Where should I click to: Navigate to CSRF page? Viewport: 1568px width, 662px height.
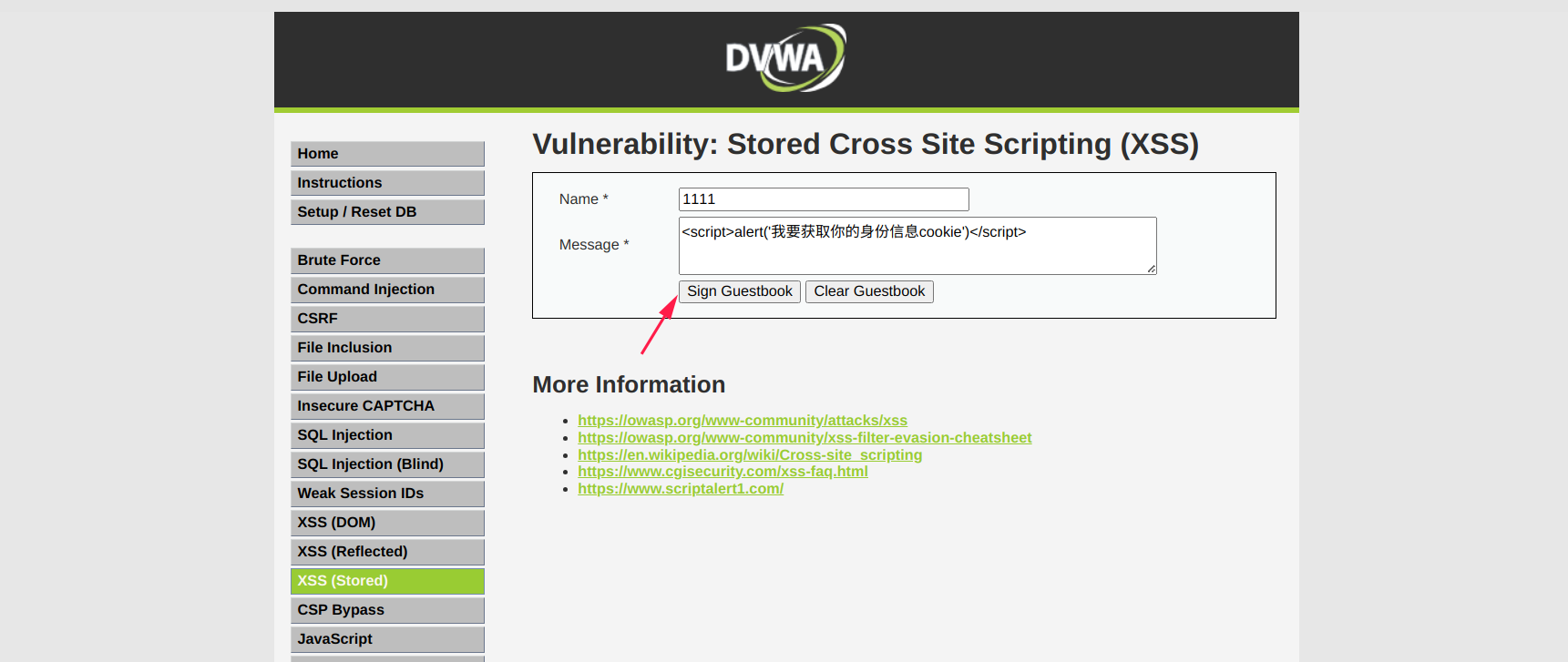point(387,319)
